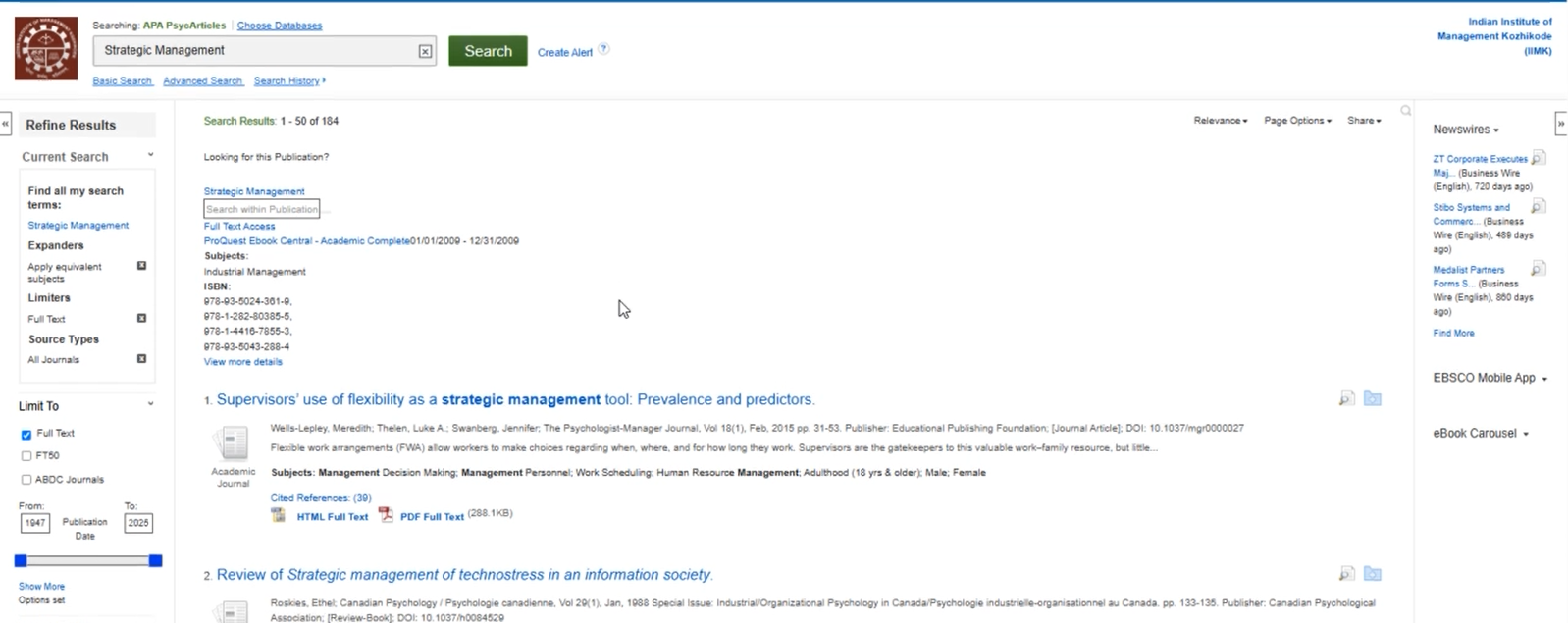Uncheck the Full Text checkbox
Image resolution: width=1568 pixels, height=623 pixels.
pyautogui.click(x=26, y=434)
